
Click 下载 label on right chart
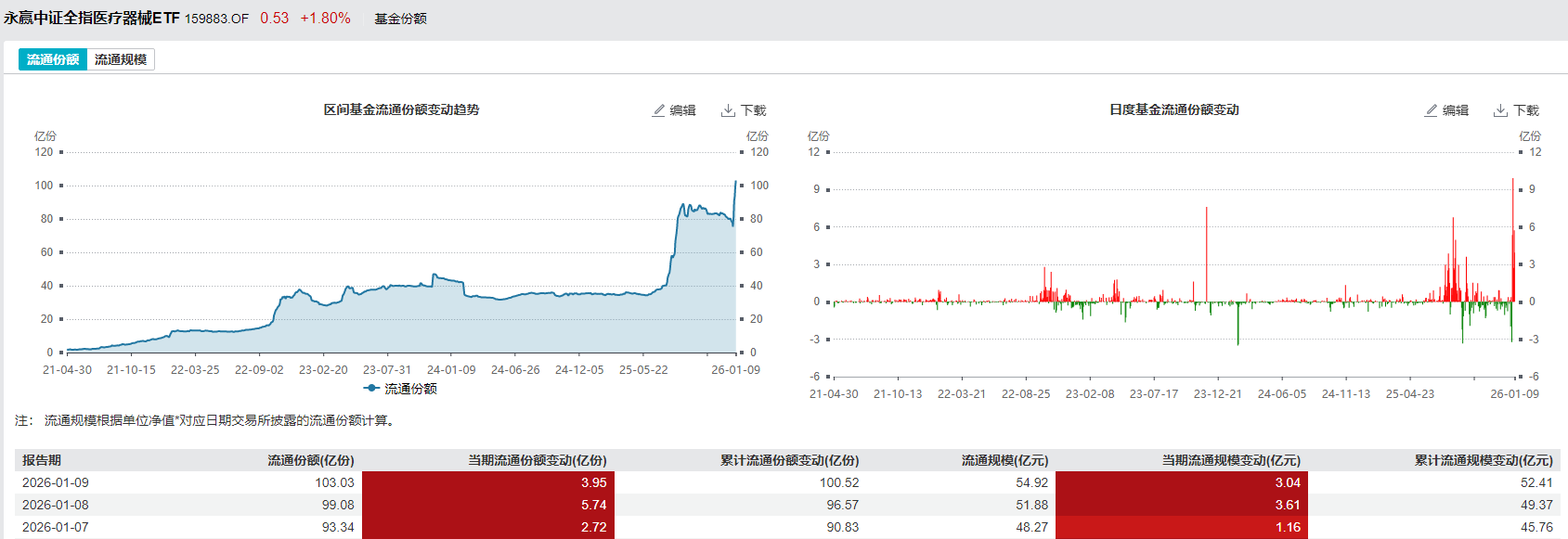point(1526,110)
